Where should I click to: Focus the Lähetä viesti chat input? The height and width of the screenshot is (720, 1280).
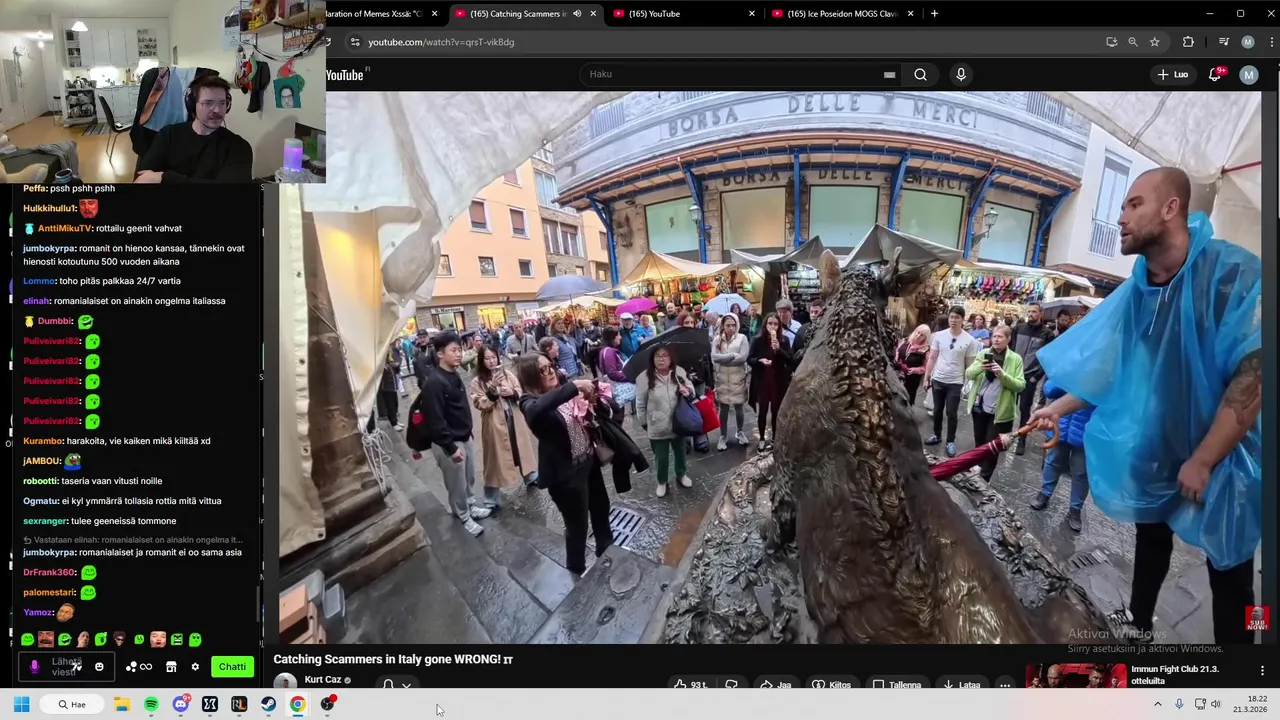66,667
